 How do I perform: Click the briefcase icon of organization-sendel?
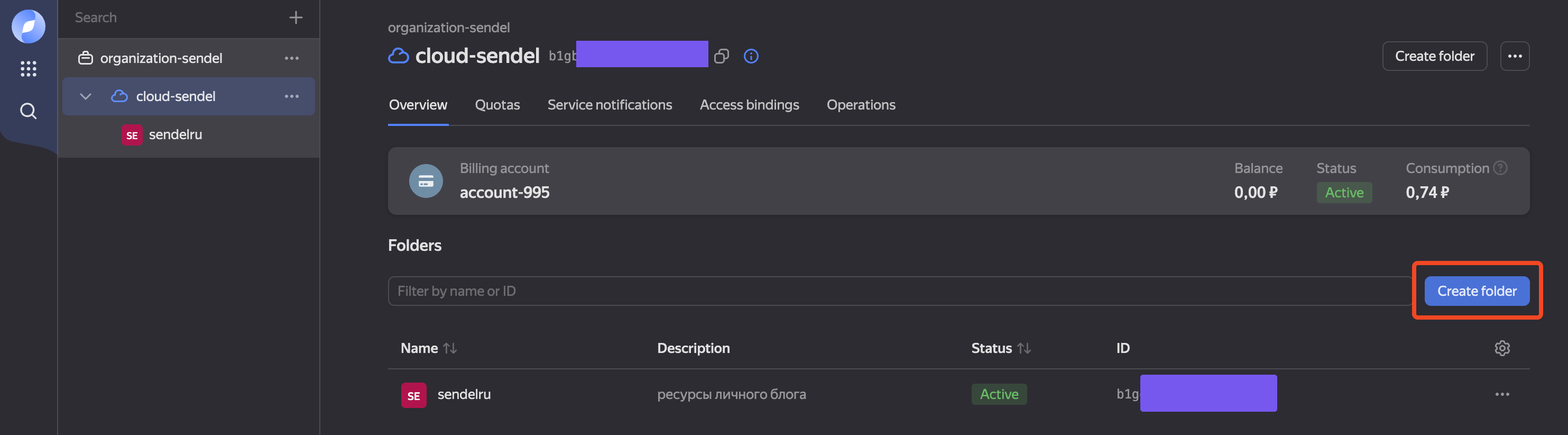point(86,58)
